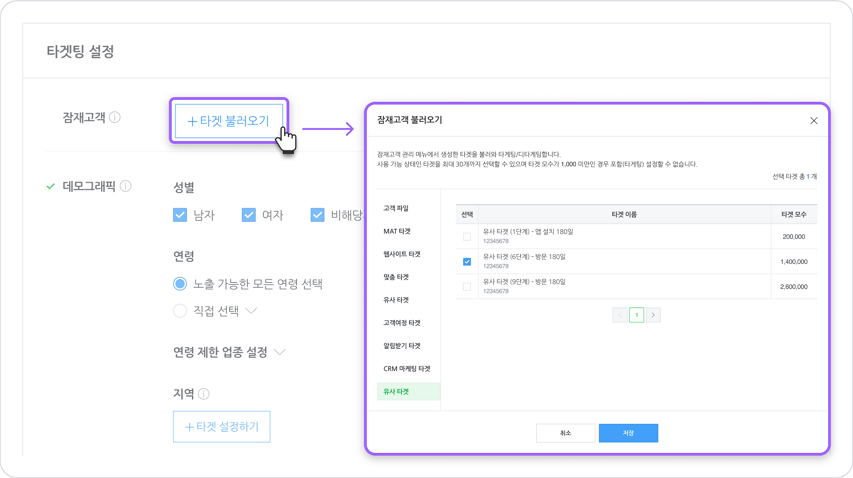The height and width of the screenshot is (478, 853).
Task: Switch to the CRM 마케팅 타겟 category
Action: coord(406,369)
